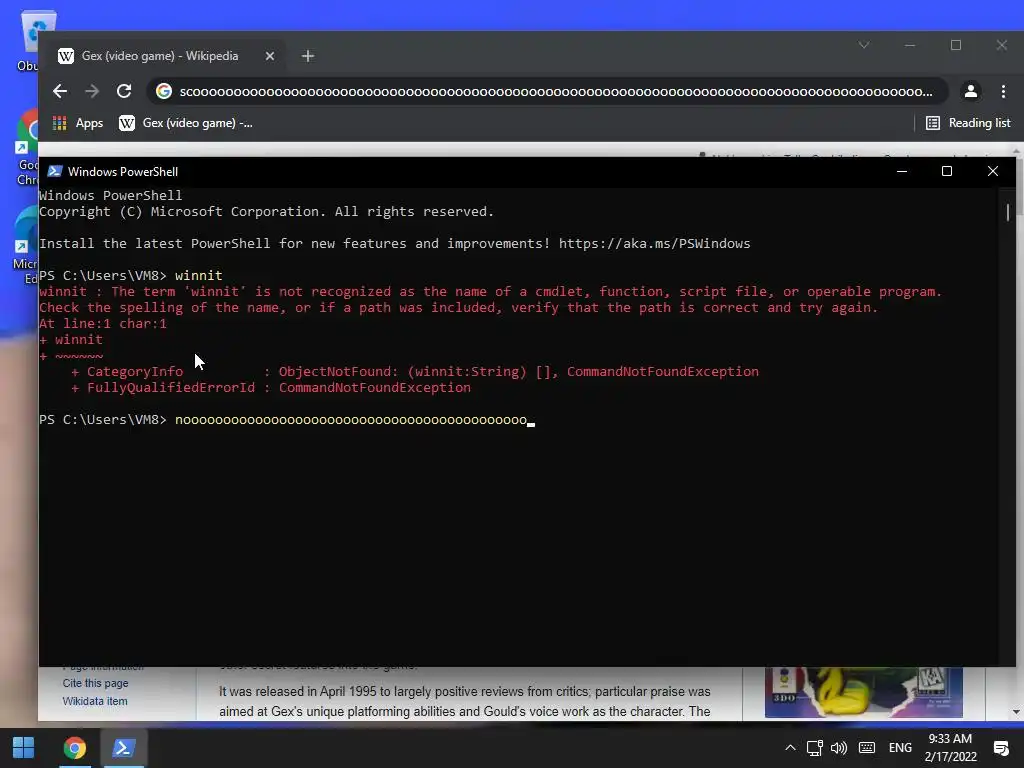
Task: Show hidden tray icons chevron
Action: 790,748
